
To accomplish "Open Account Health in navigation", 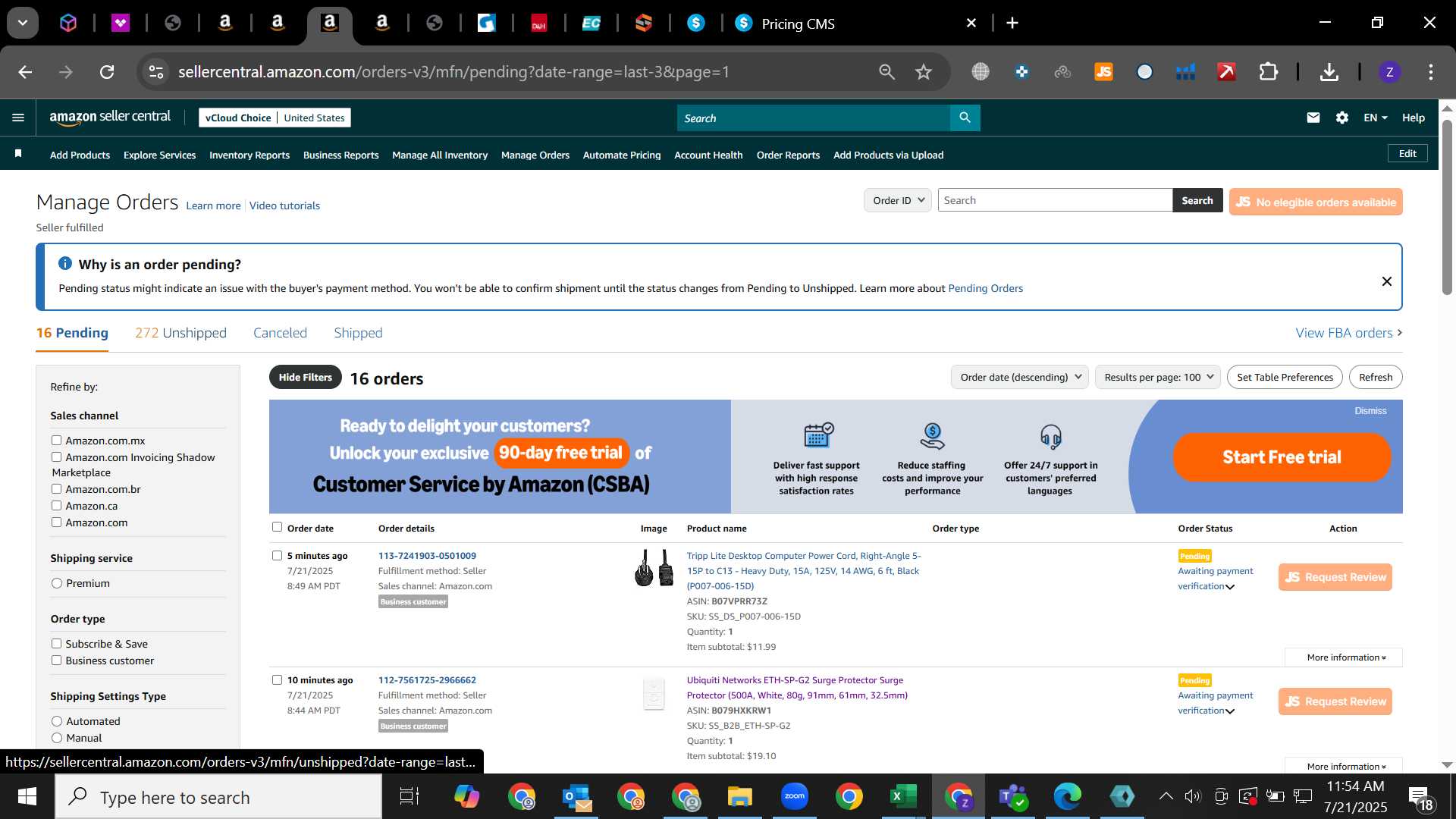I will click(708, 155).
